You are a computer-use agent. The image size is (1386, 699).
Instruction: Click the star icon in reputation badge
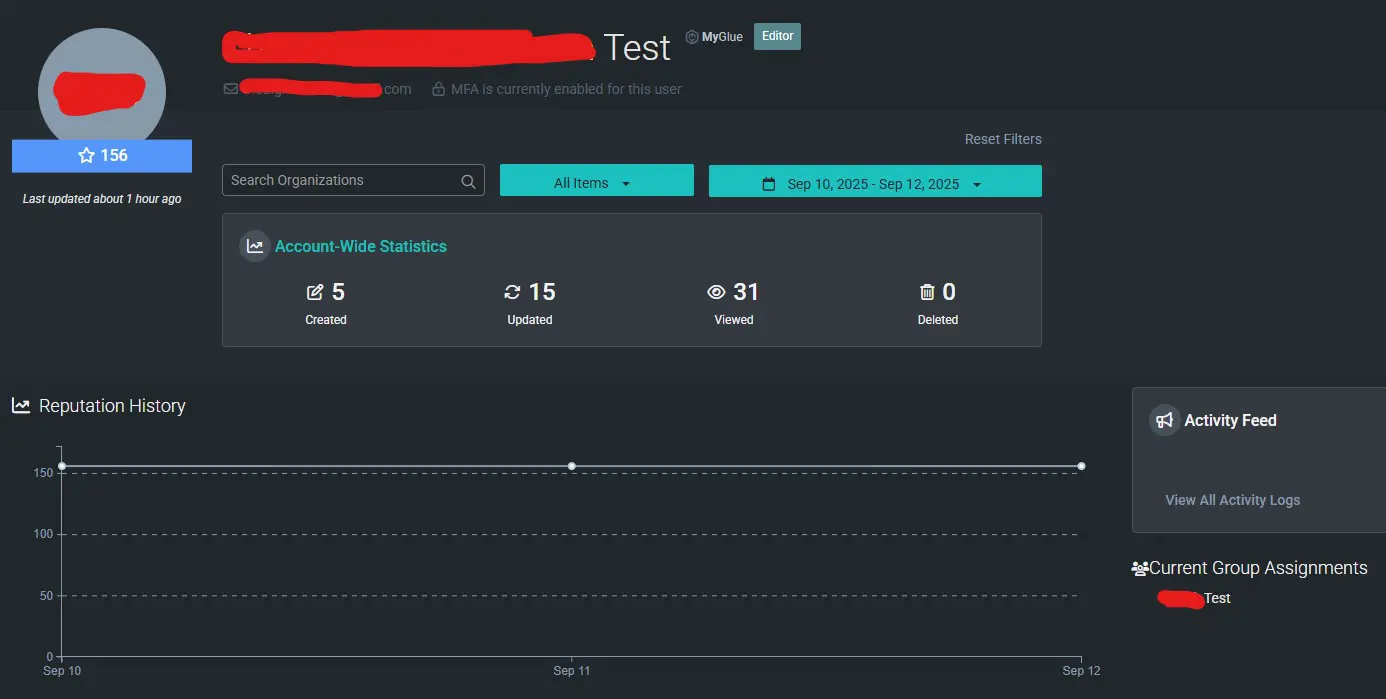[x=86, y=155]
